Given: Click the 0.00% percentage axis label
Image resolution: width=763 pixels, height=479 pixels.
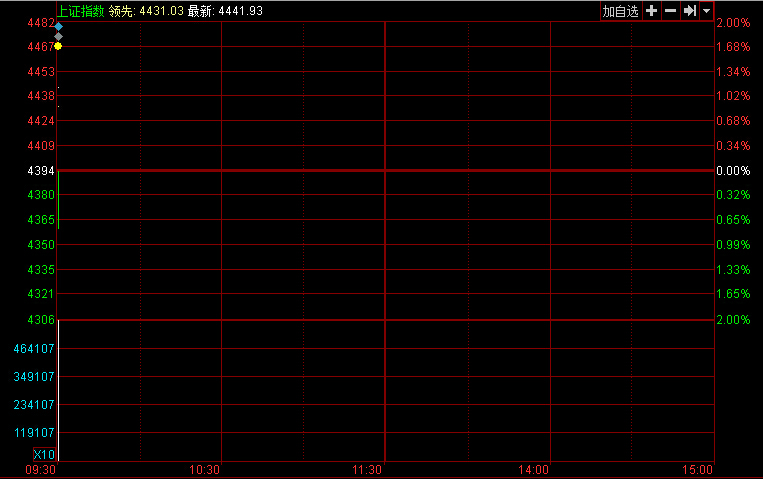Looking at the screenshot, I should coord(733,171).
